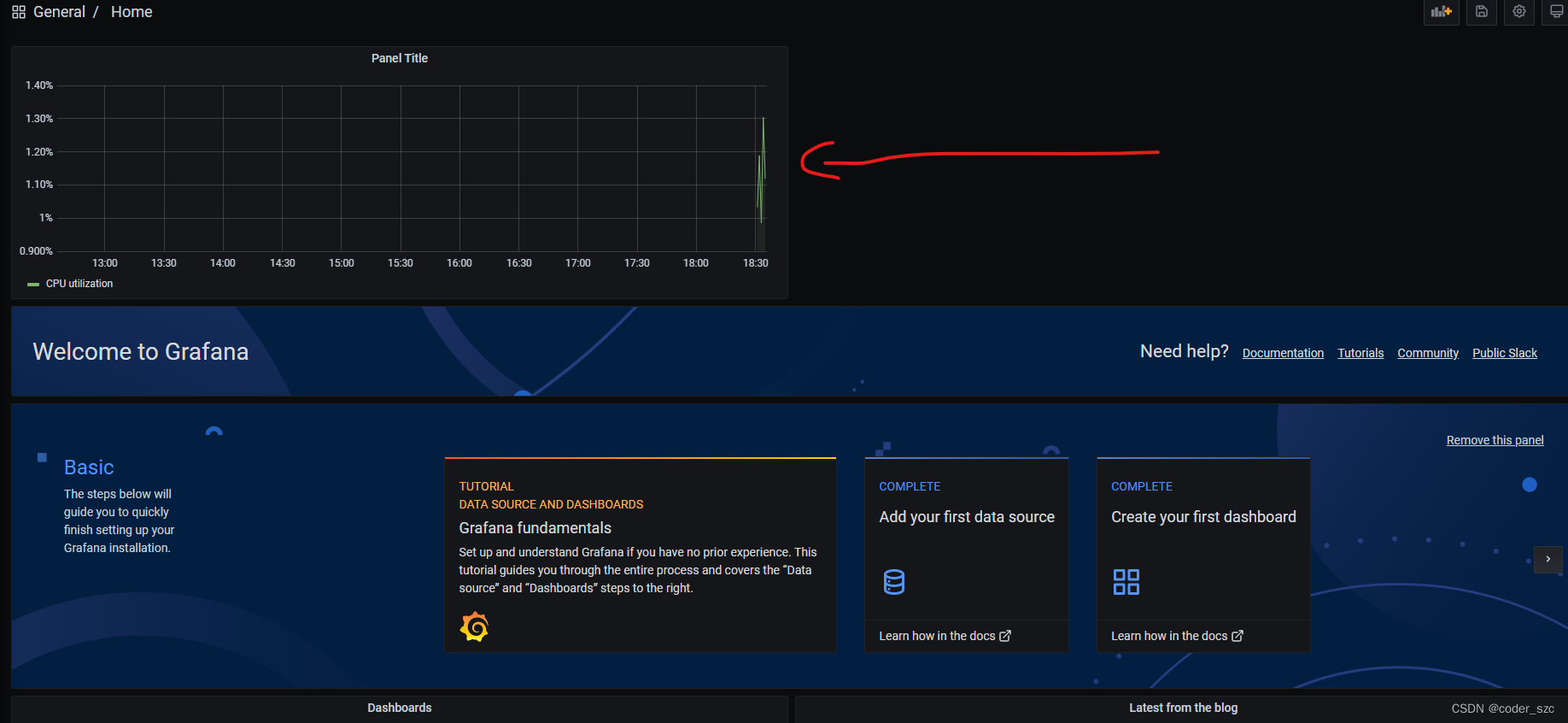Open dashboard settings gear
Screen dimensions: 1568x723
click(1519, 12)
